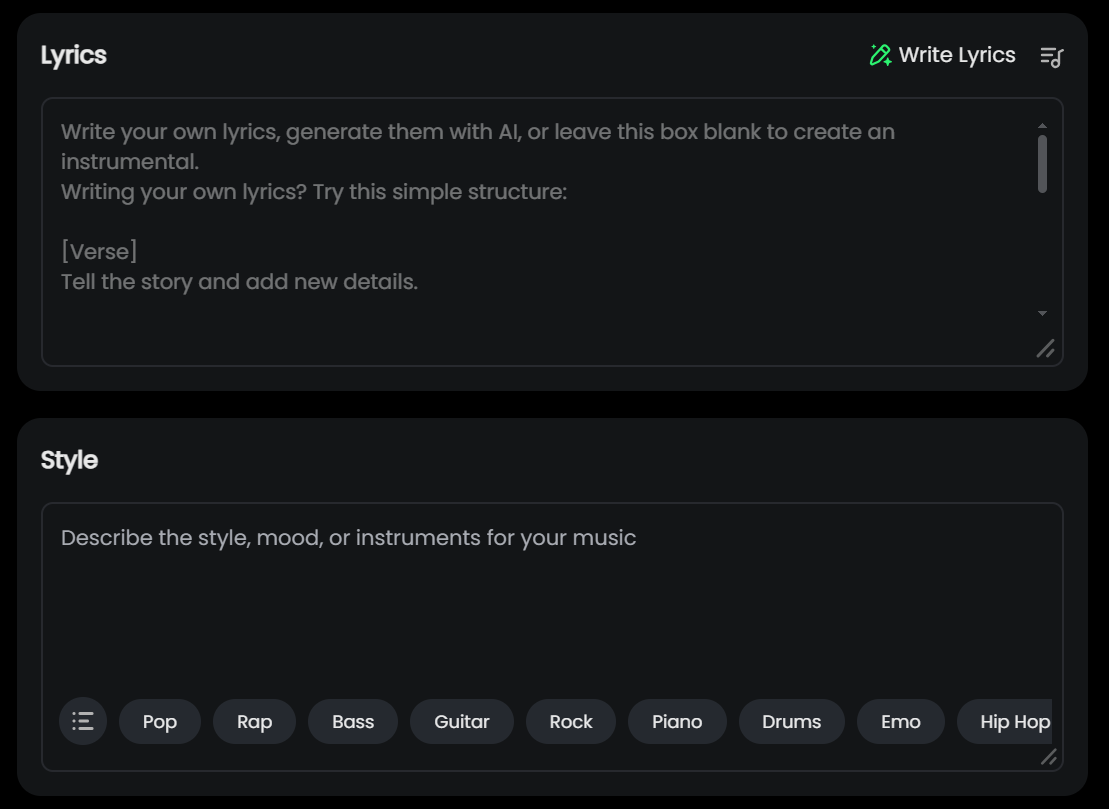Image resolution: width=1109 pixels, height=809 pixels.
Task: Add the Hip Hop style tag
Action: pyautogui.click(x=1005, y=721)
